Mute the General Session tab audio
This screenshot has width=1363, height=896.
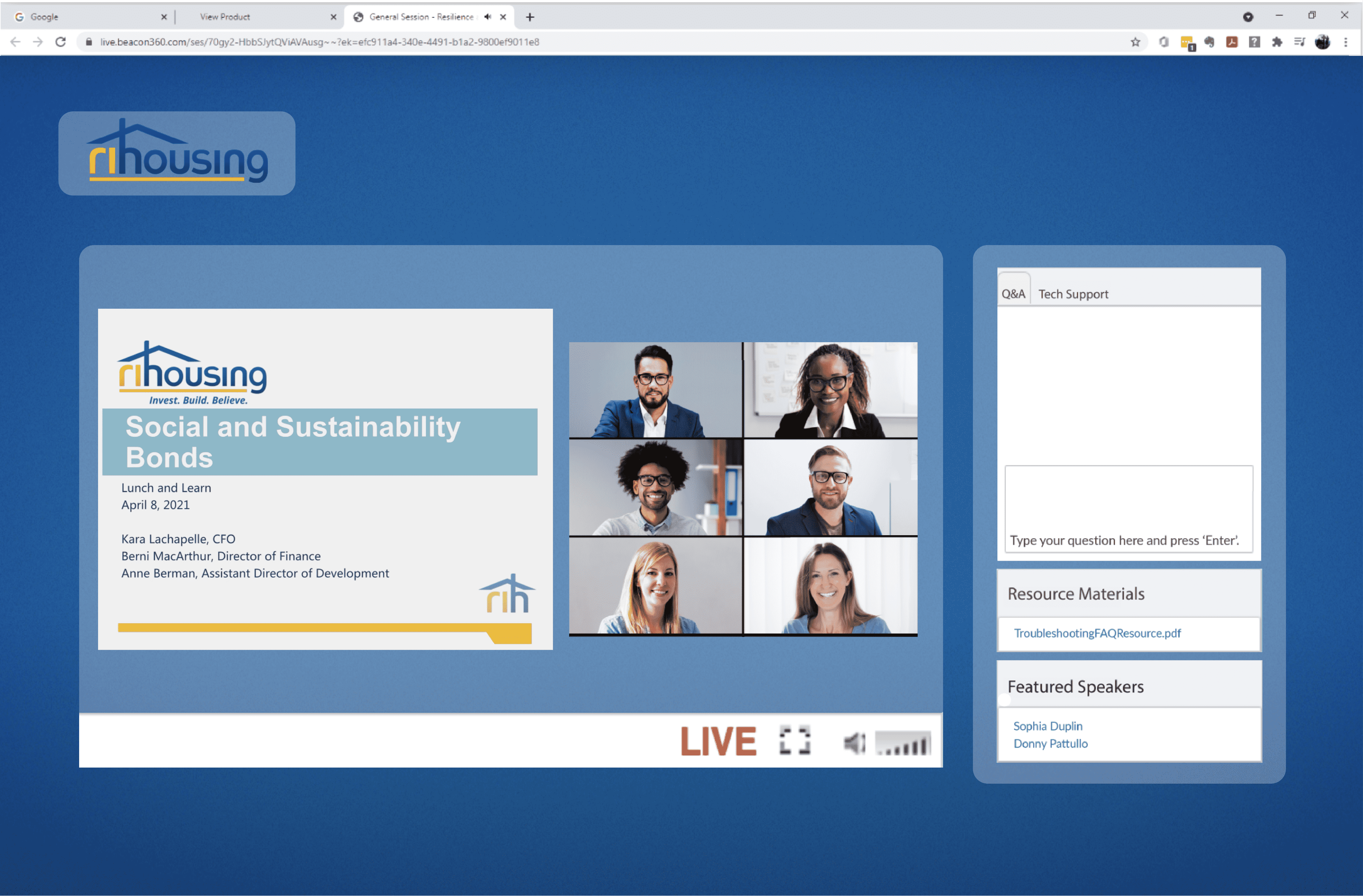(487, 17)
